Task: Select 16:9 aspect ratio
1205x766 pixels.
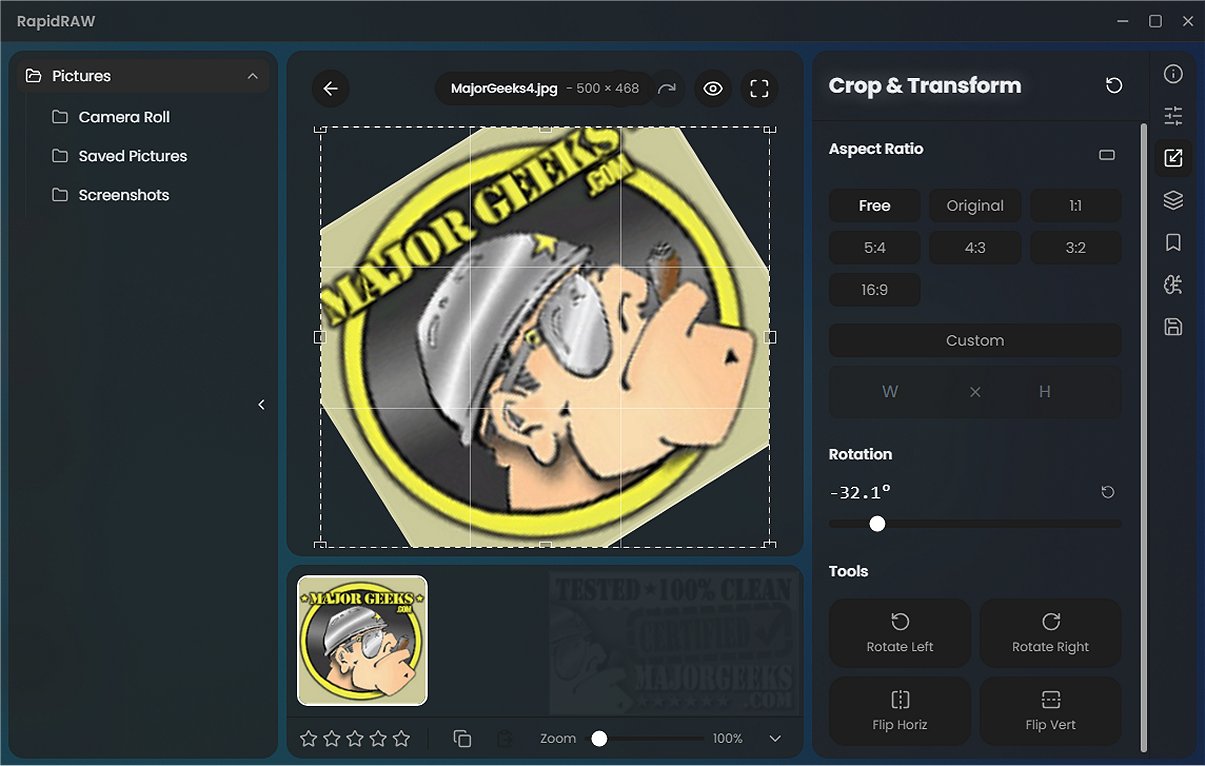Action: [x=874, y=289]
